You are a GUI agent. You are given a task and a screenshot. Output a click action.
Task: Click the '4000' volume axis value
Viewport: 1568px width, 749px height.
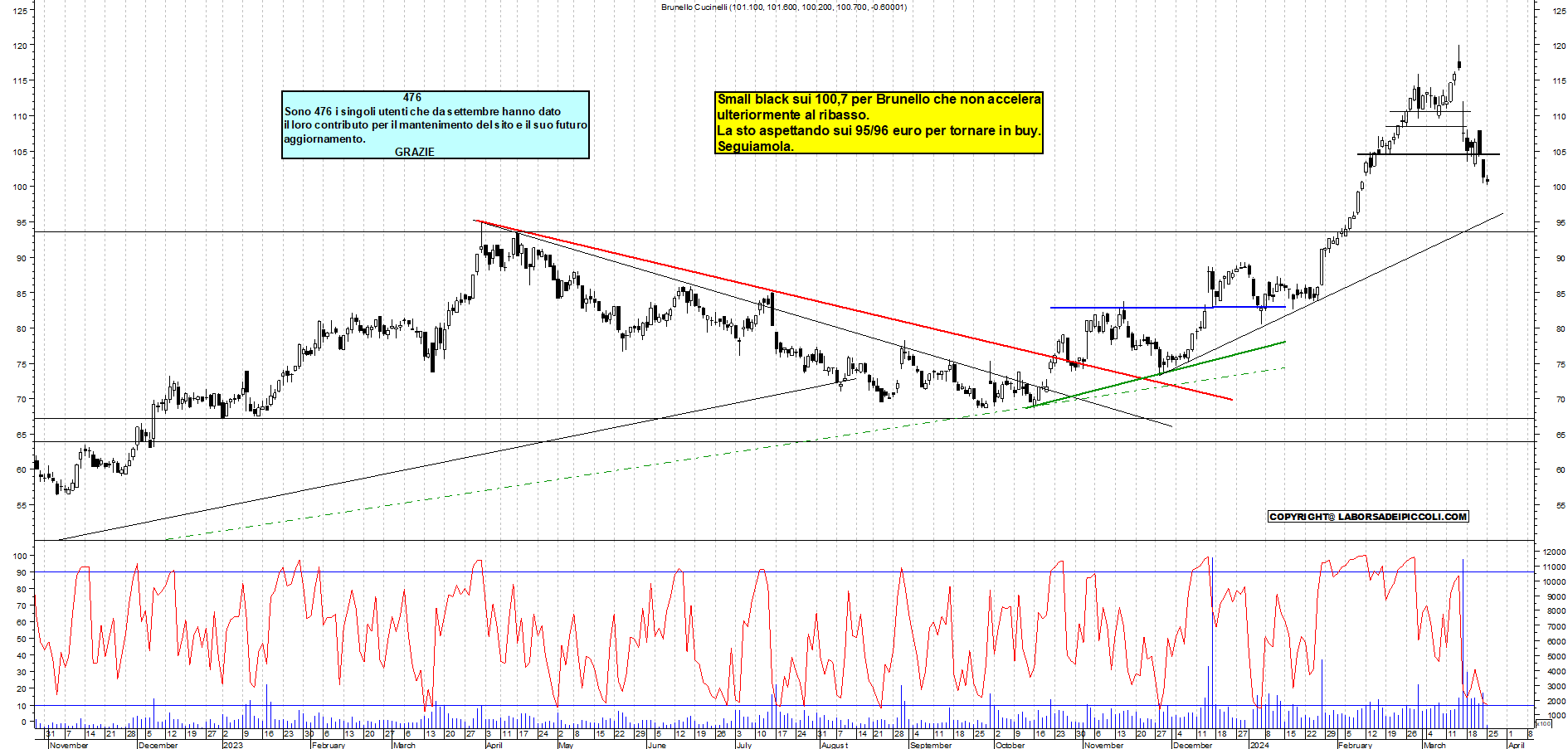pos(1556,671)
